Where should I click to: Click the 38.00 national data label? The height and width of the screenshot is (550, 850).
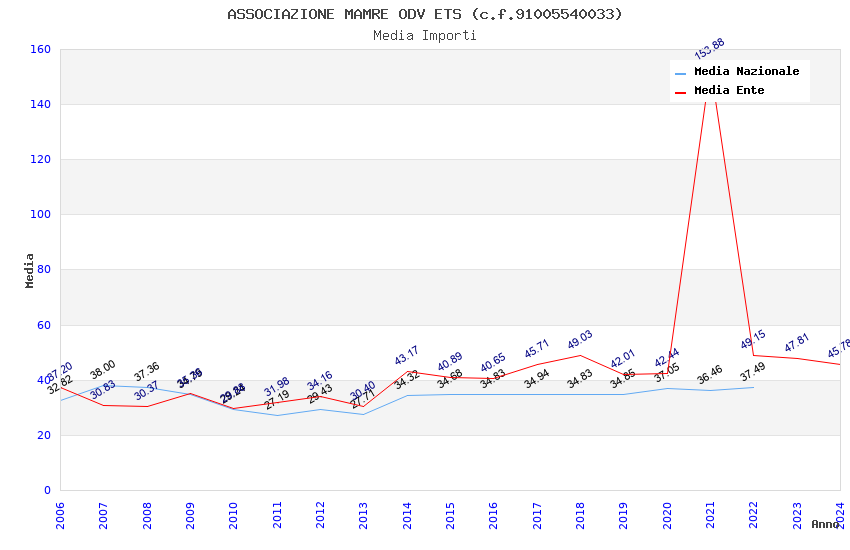(x=102, y=370)
